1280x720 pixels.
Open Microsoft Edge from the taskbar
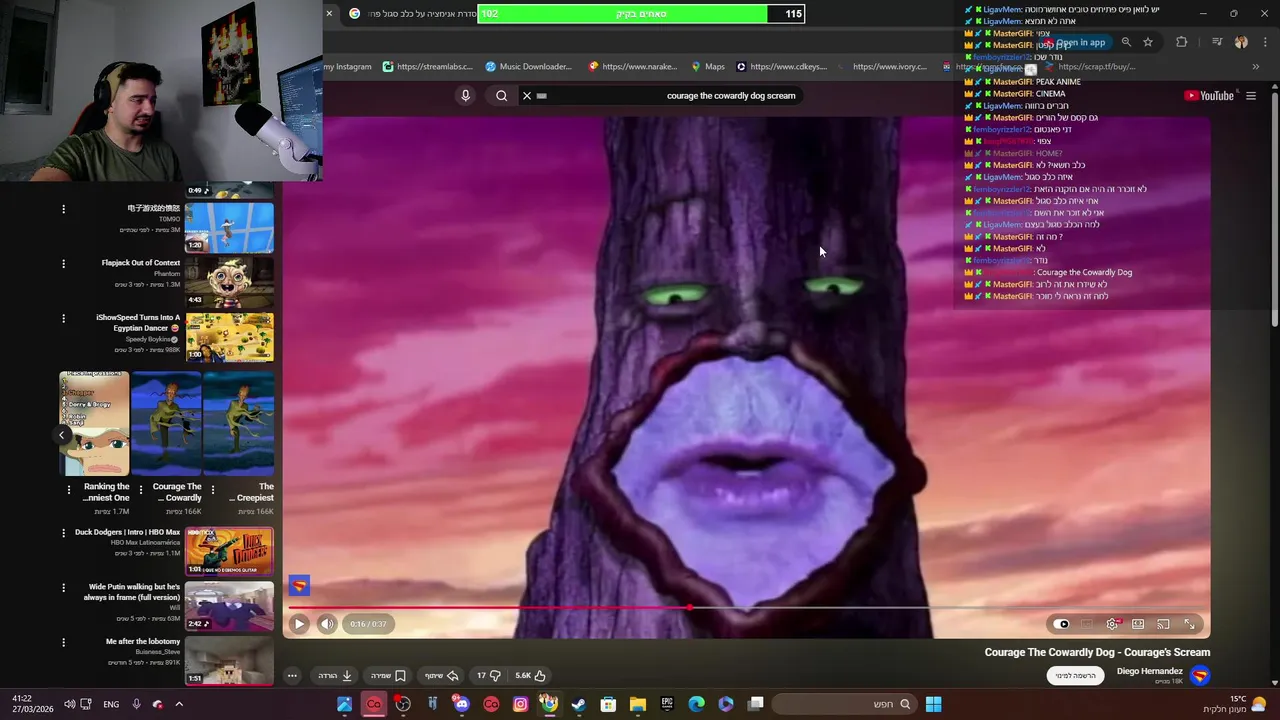coord(696,704)
